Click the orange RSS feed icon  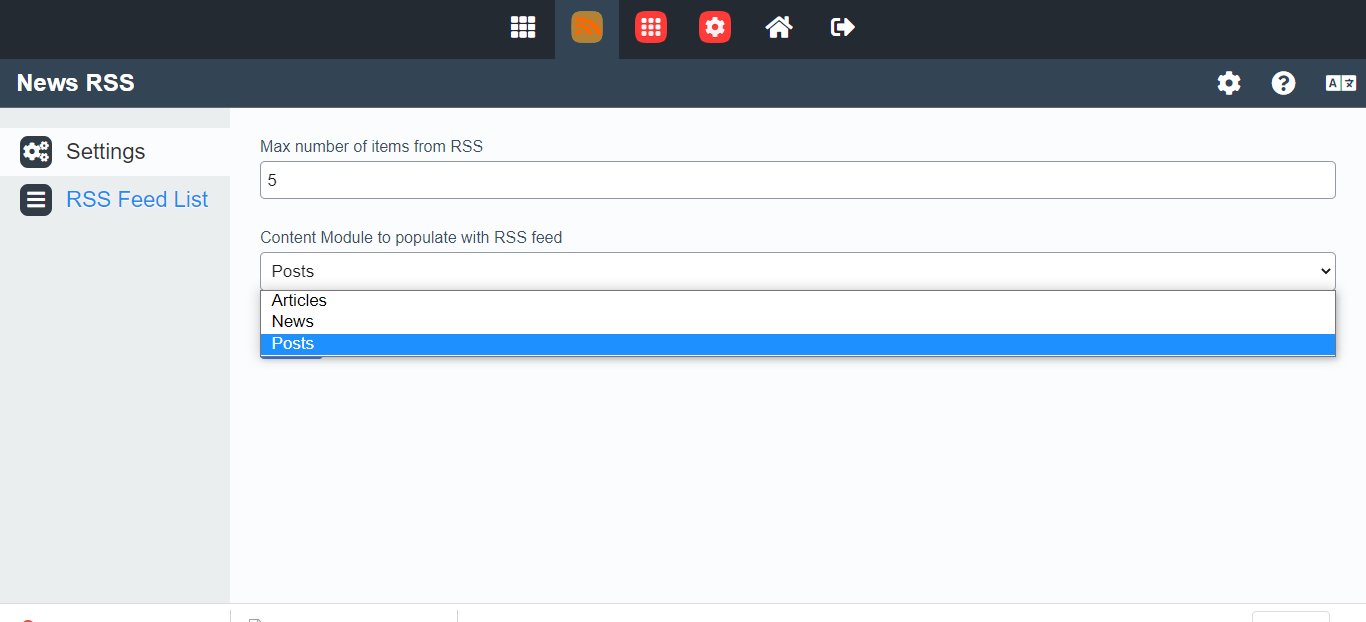587,27
